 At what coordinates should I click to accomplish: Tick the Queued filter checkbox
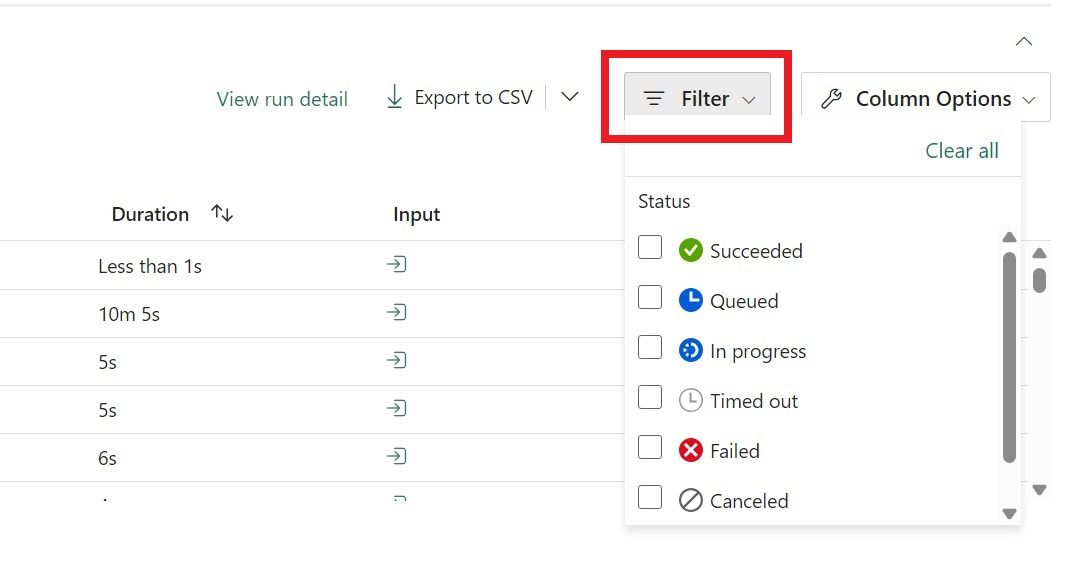(650, 298)
